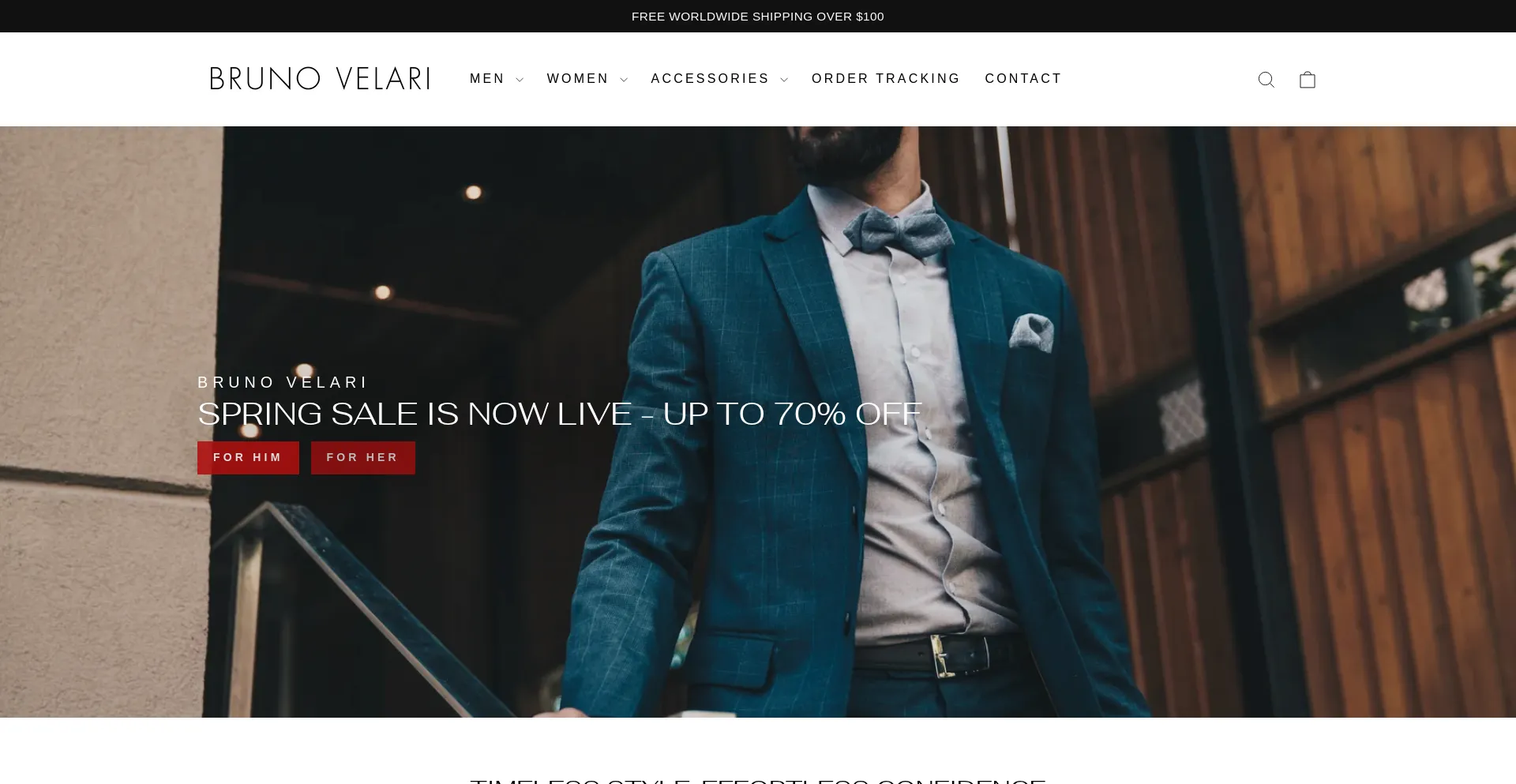Screen dimensions: 1516x784
Task: Click the Bruno Velari header logo
Action: click(320, 79)
